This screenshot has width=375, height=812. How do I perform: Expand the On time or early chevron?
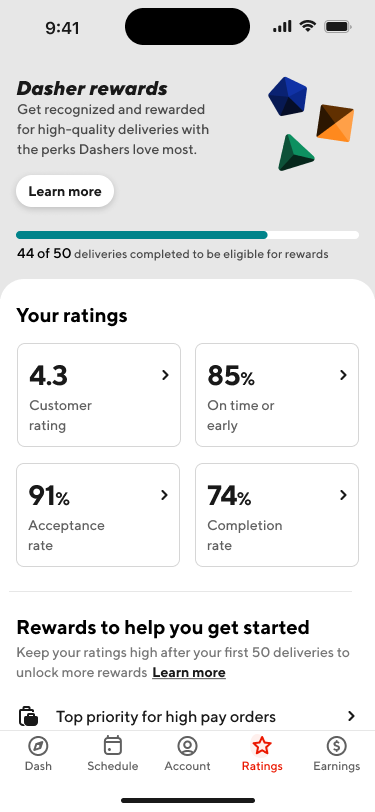pyautogui.click(x=343, y=375)
